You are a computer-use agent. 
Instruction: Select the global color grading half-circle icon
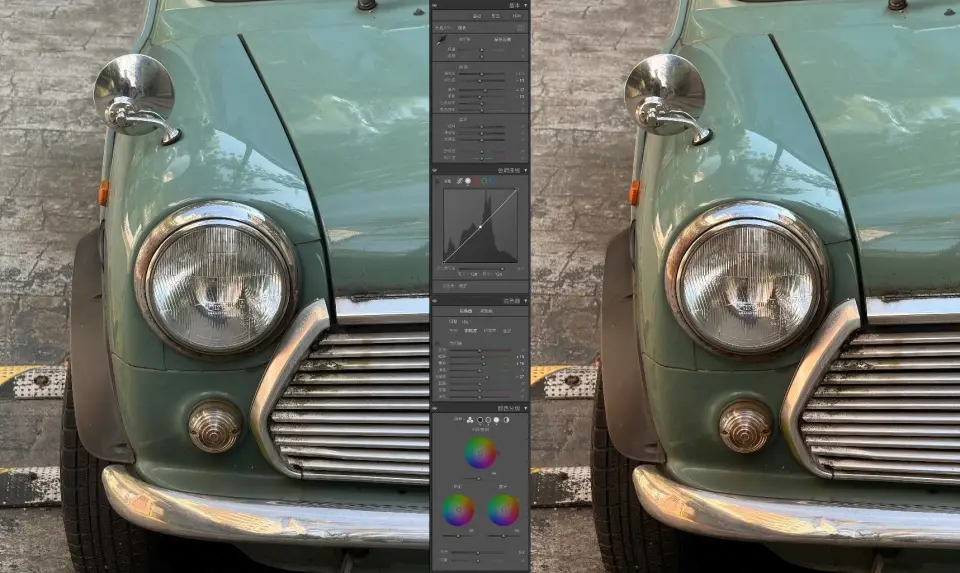(x=508, y=420)
